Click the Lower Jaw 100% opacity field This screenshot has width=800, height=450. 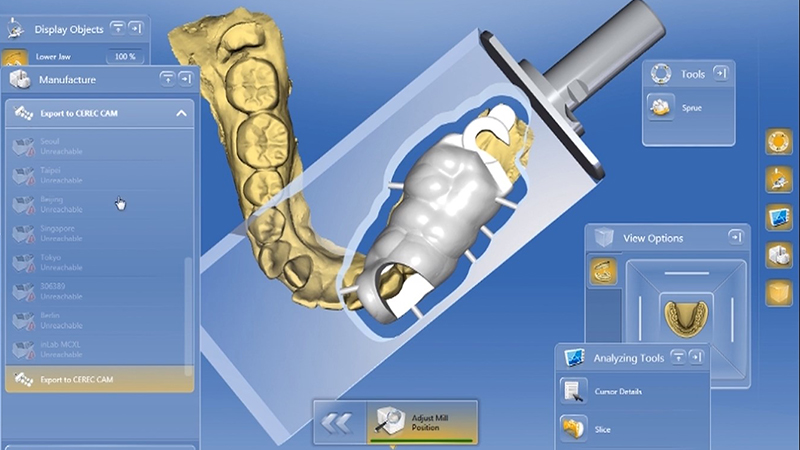point(123,57)
